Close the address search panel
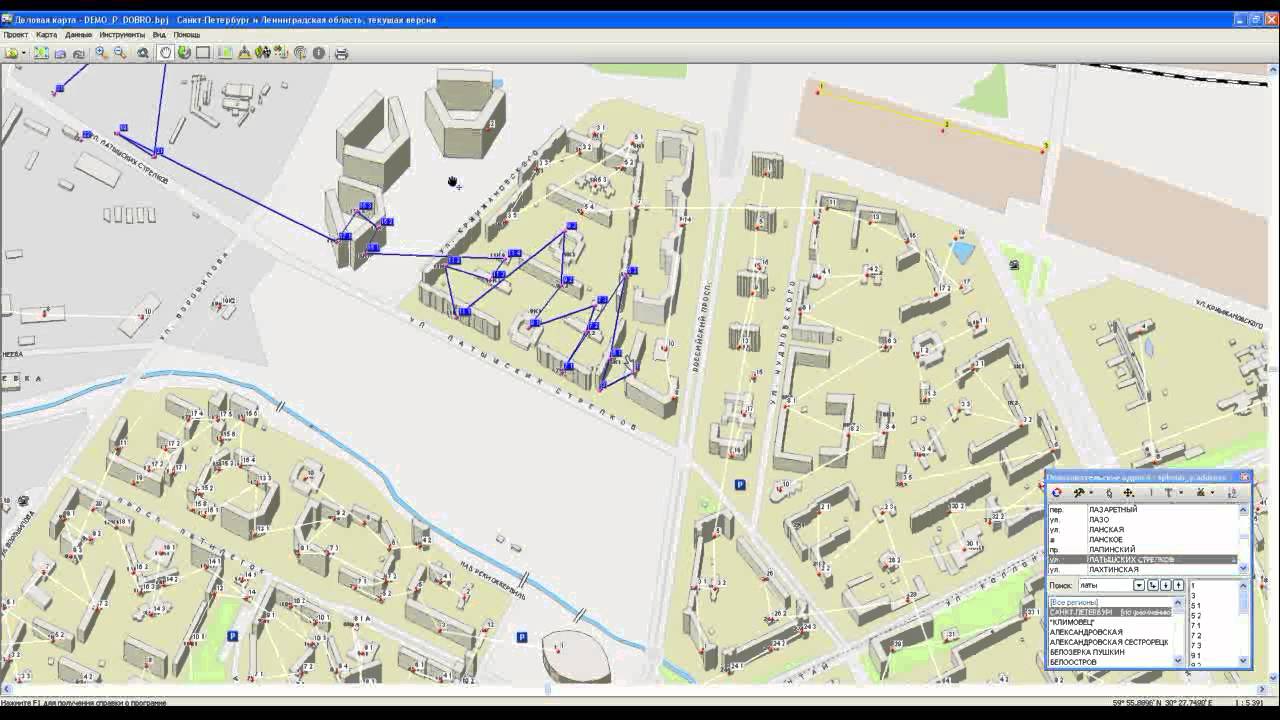Image resolution: width=1280 pixels, height=720 pixels. point(1245,476)
